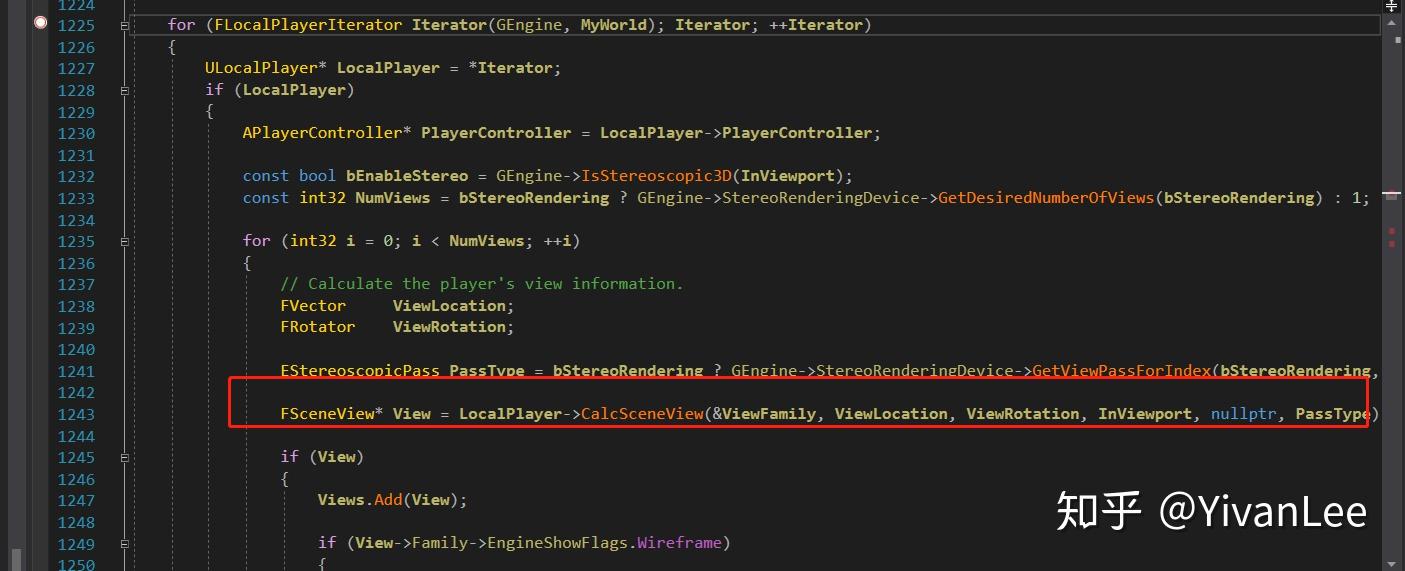
Task: Click the &ViewFamily argument on line 1243
Action: (x=763, y=414)
